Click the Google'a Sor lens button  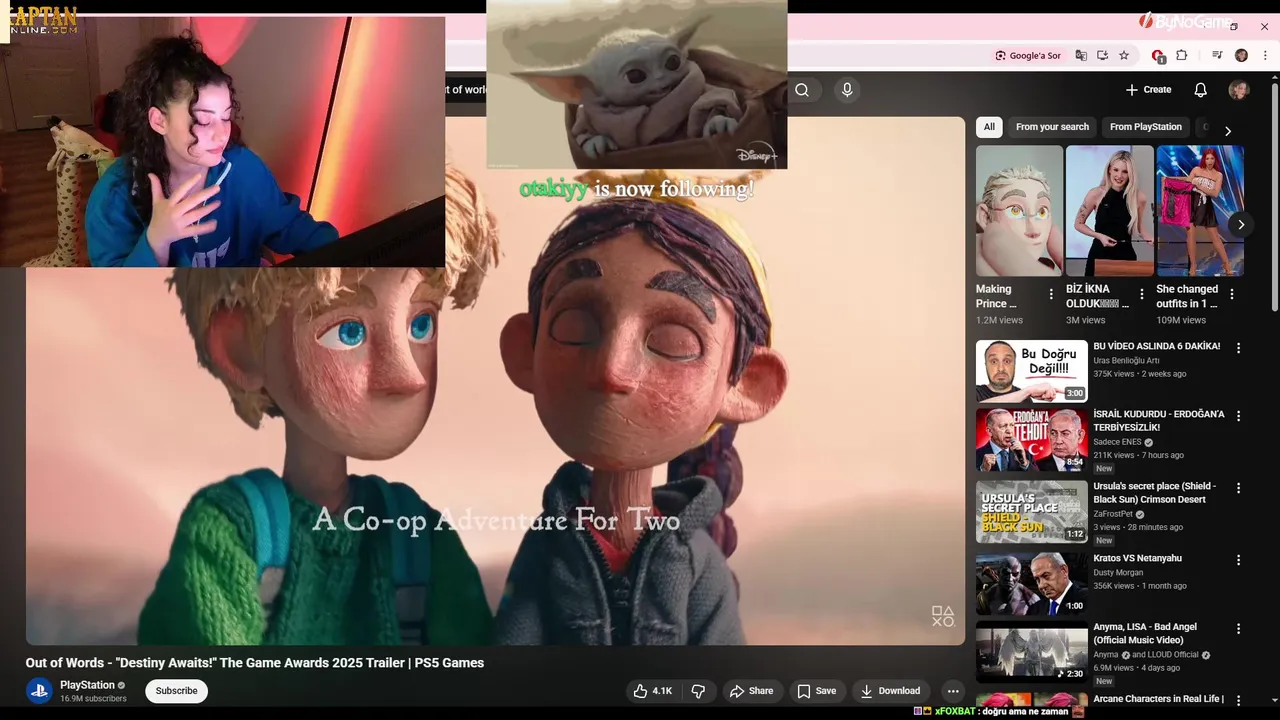1027,56
